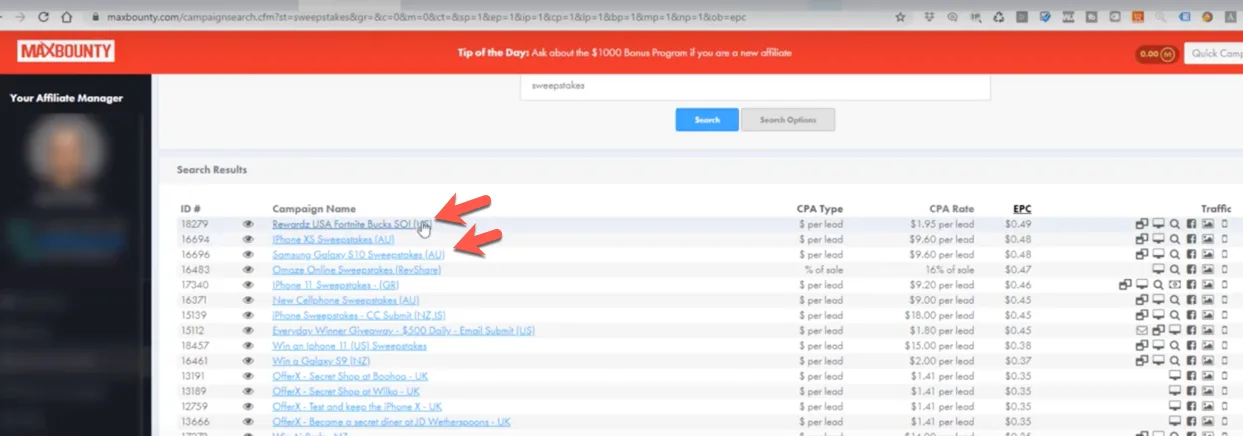Click the eye icon in row 17340

tap(248, 285)
